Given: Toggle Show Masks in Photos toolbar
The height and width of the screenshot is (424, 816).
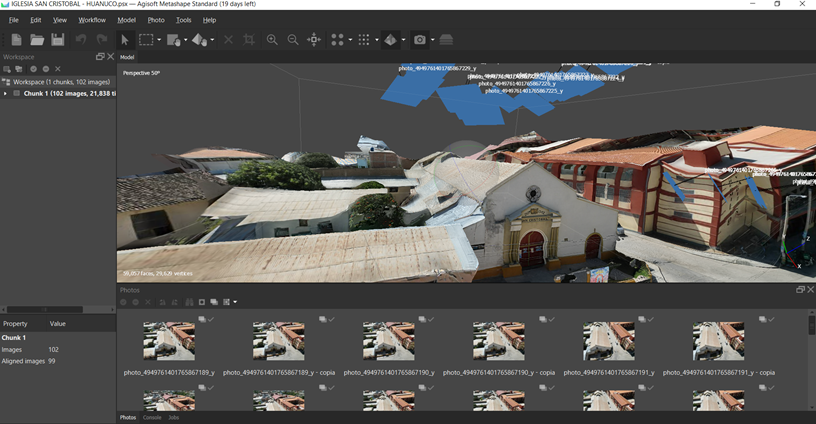Looking at the screenshot, I should click(202, 302).
